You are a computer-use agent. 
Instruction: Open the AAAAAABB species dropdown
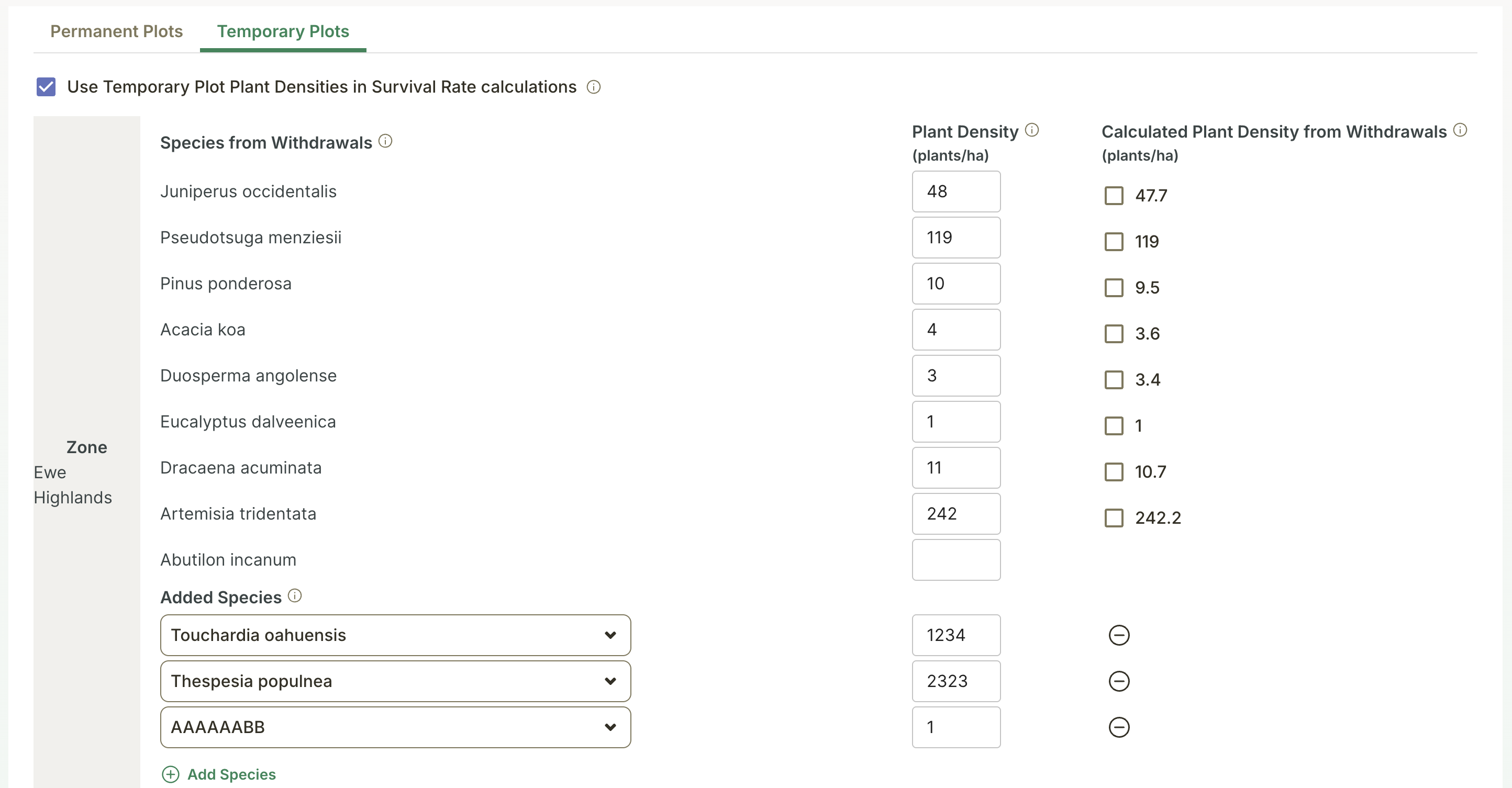(x=395, y=727)
